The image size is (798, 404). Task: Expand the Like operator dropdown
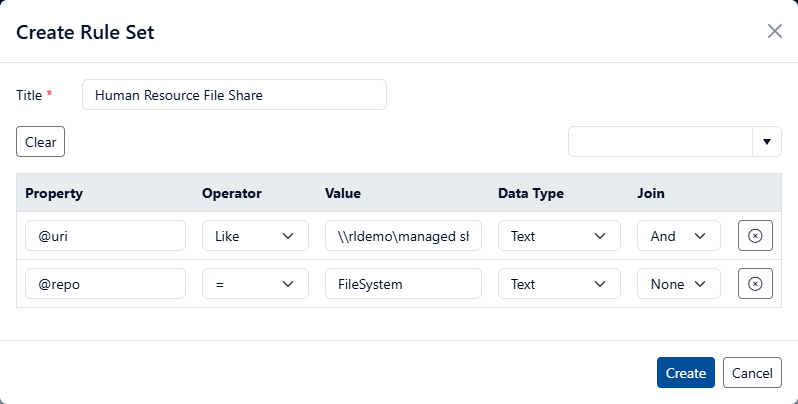click(254, 236)
